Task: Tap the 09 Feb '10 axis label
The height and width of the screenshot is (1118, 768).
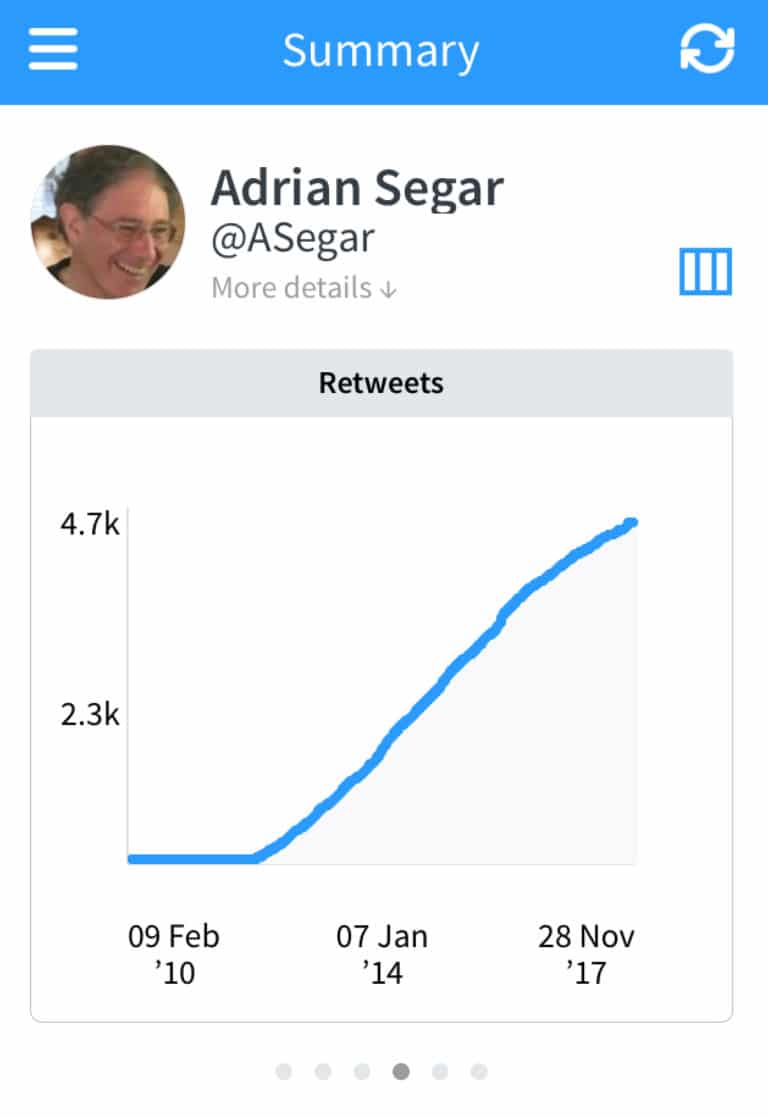Action: (x=174, y=954)
